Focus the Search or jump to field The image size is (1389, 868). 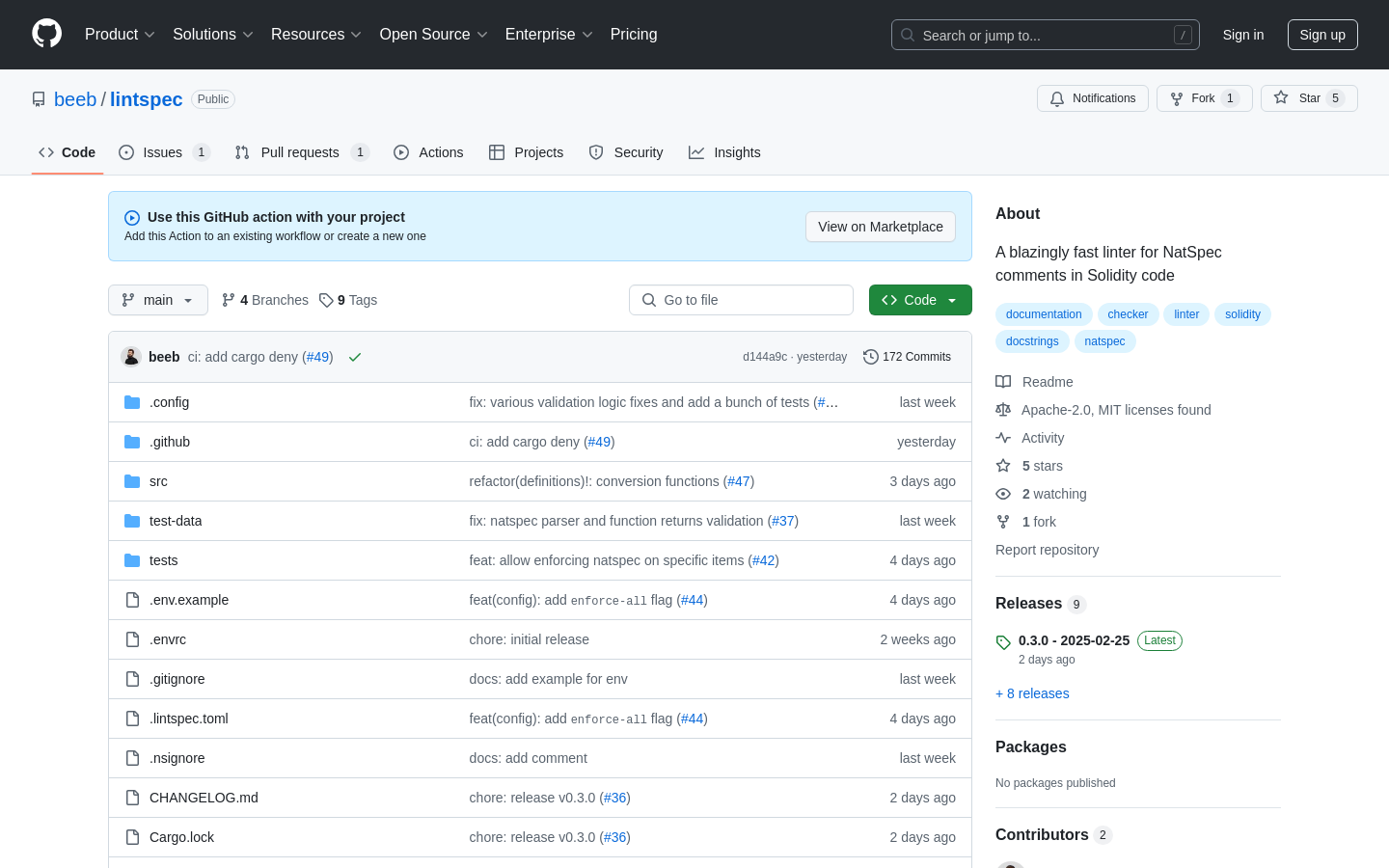point(1046,35)
